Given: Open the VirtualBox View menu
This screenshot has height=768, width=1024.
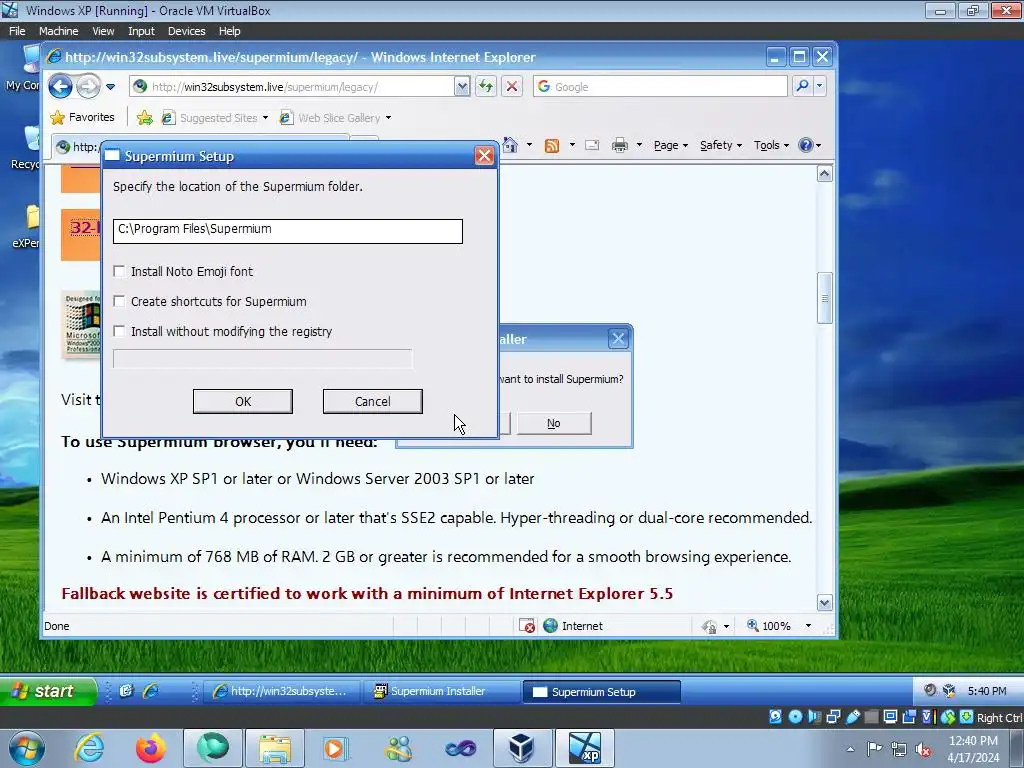Looking at the screenshot, I should click(x=103, y=31).
